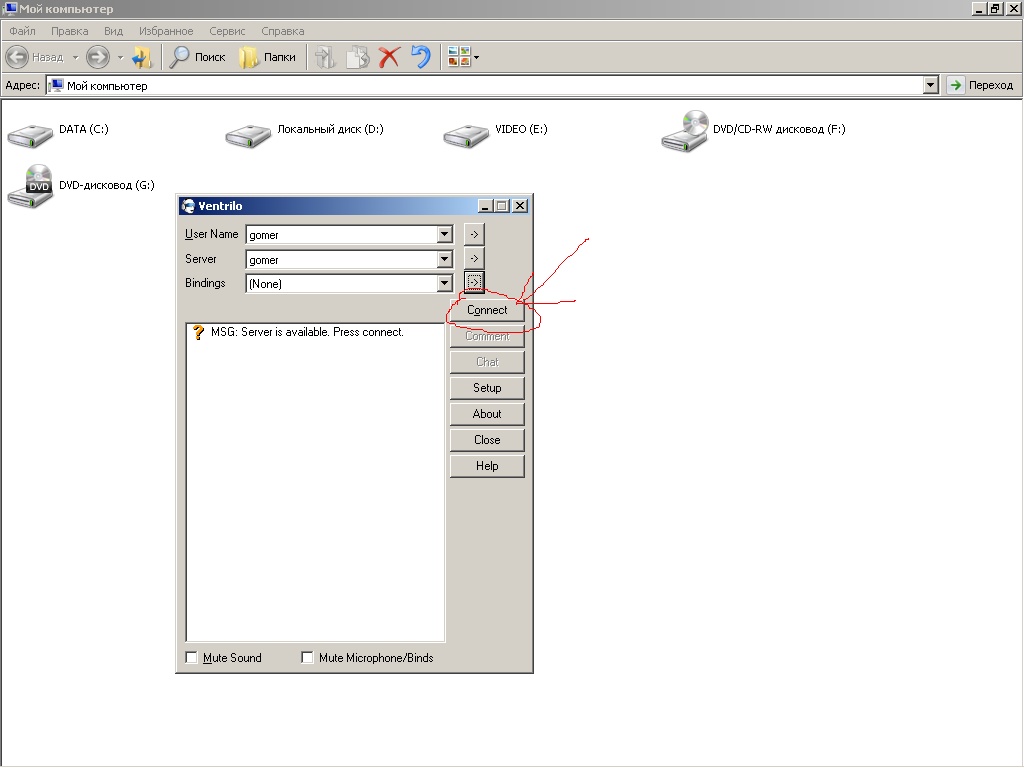The image size is (1024, 768).
Task: Click the Close button in Ventrilo
Action: (x=487, y=440)
